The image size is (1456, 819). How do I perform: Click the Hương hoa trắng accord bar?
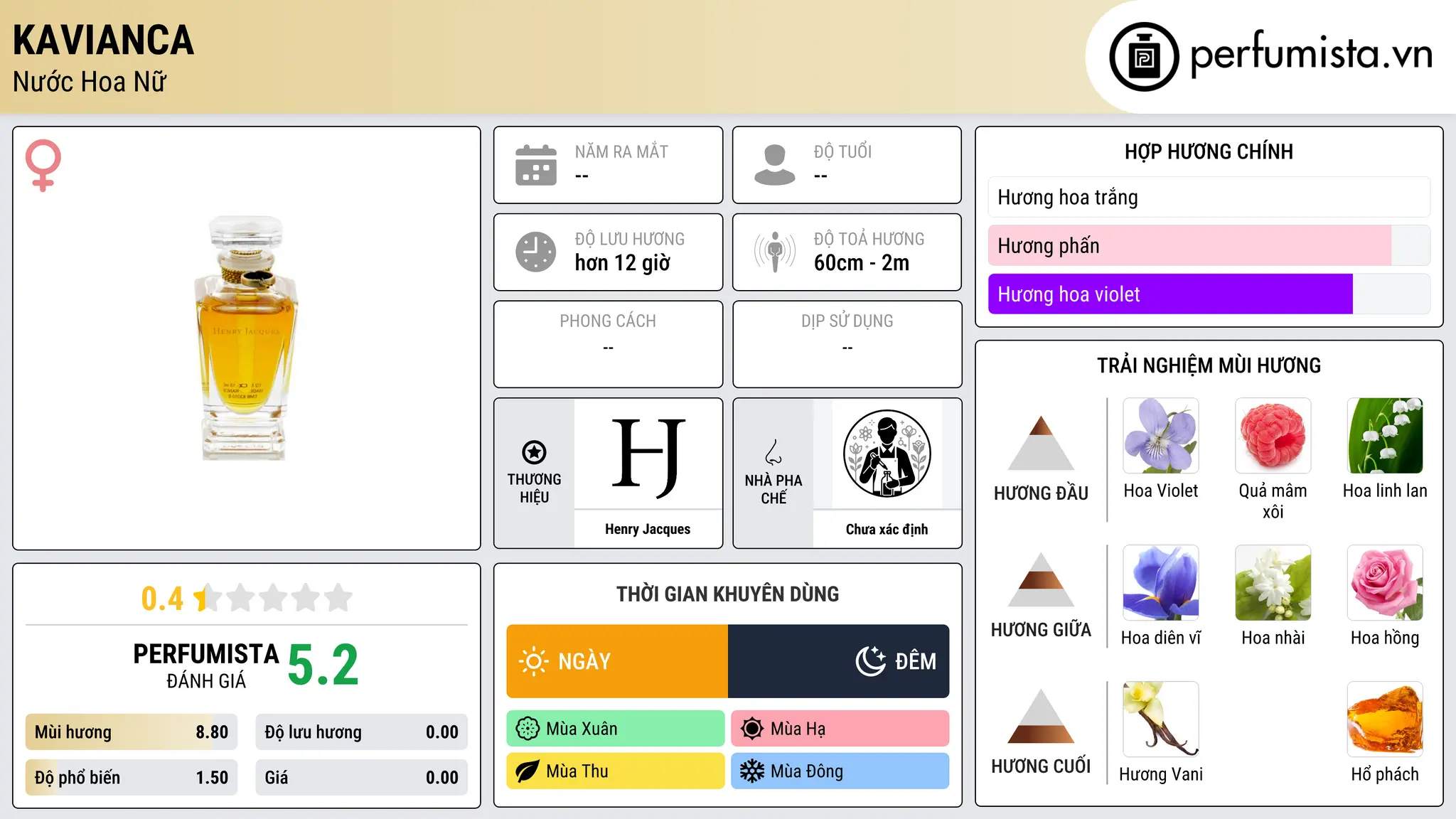(1209, 197)
